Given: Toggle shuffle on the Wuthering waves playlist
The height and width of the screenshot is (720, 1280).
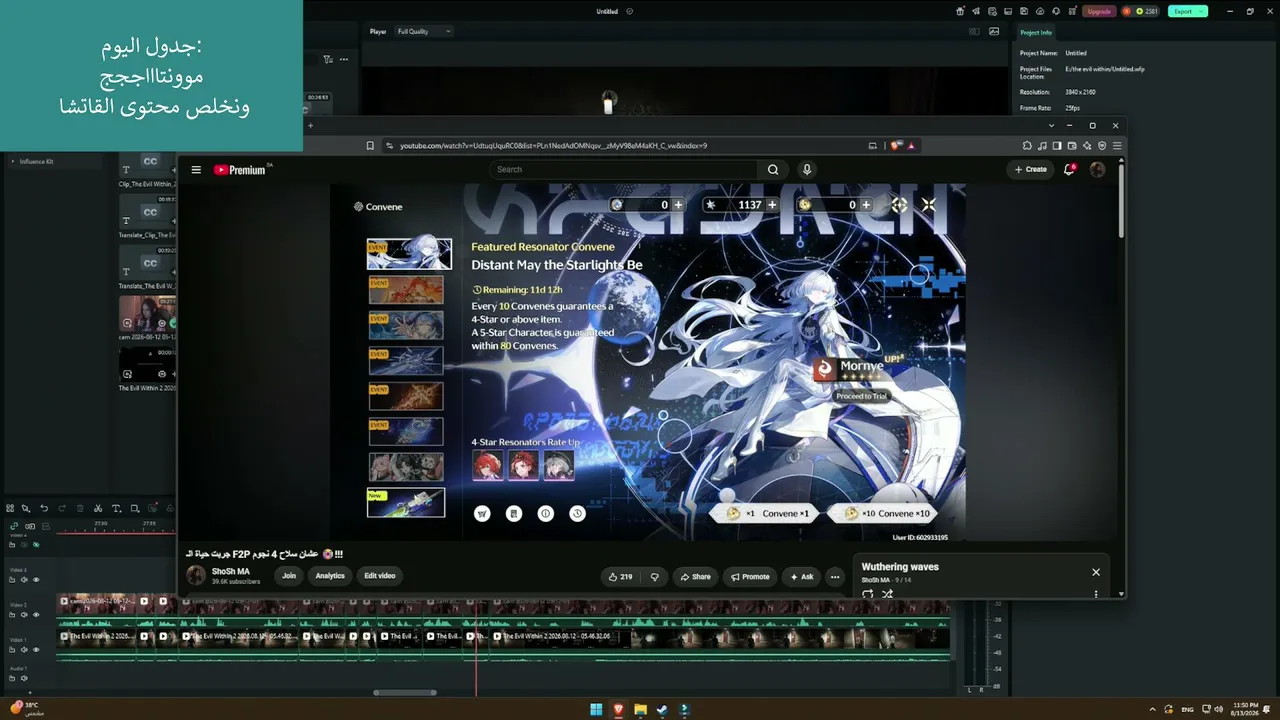Looking at the screenshot, I should tap(887, 594).
